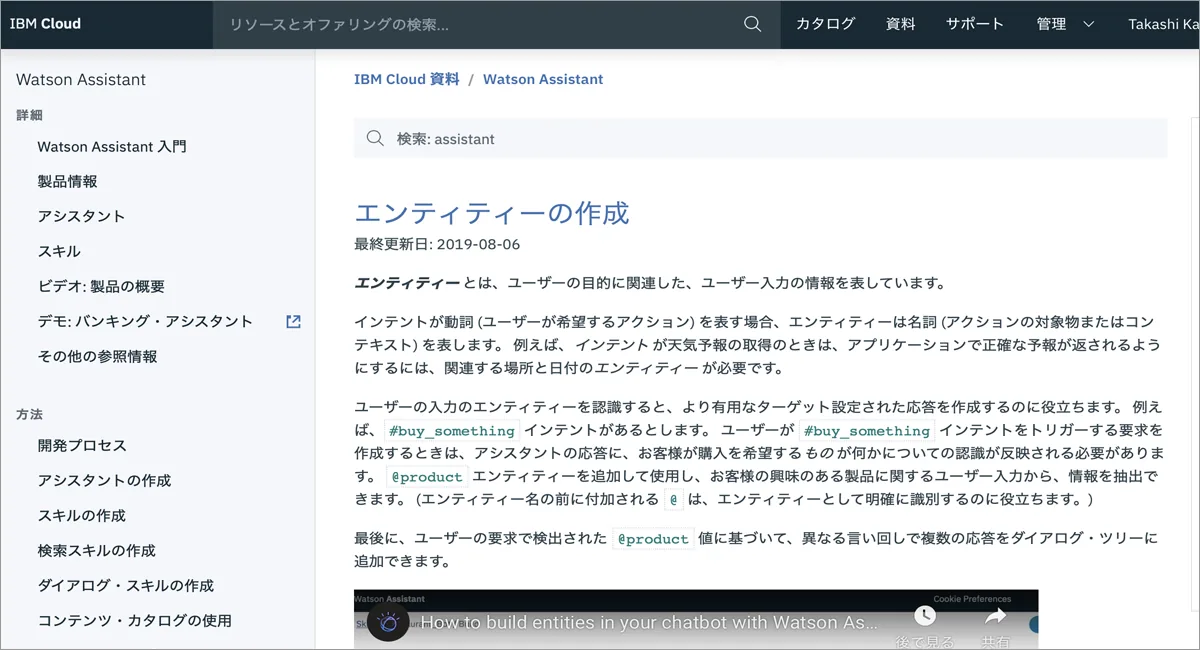
Task: Click the 方法 sidebar section label
Action: [x=29, y=414]
